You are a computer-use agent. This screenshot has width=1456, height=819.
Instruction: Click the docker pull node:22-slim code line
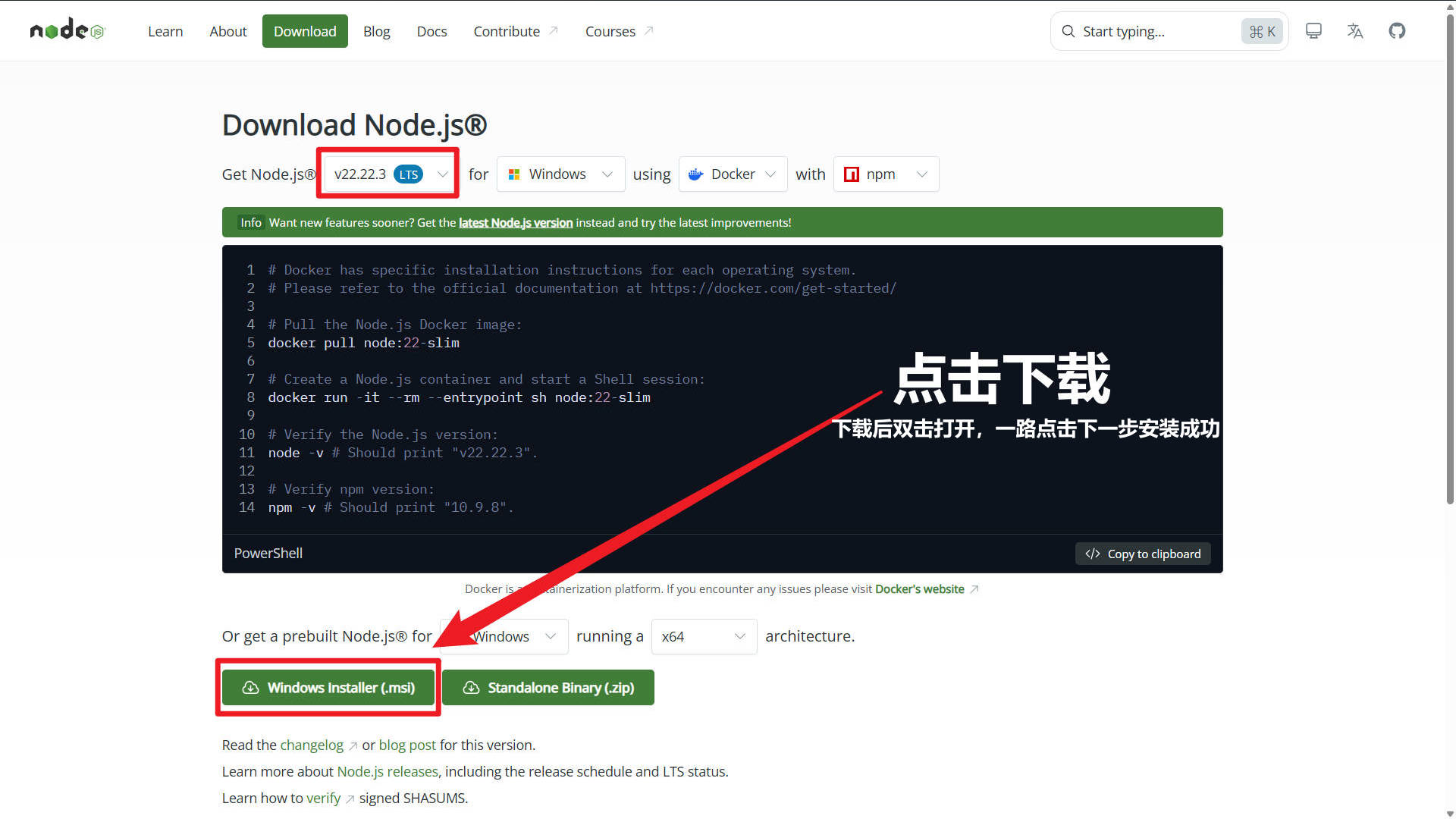coord(363,343)
